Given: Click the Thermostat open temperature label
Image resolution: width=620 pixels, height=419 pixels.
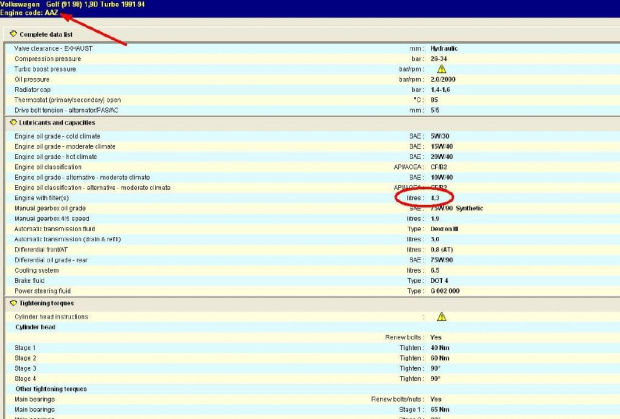Looking at the screenshot, I should tap(68, 100).
